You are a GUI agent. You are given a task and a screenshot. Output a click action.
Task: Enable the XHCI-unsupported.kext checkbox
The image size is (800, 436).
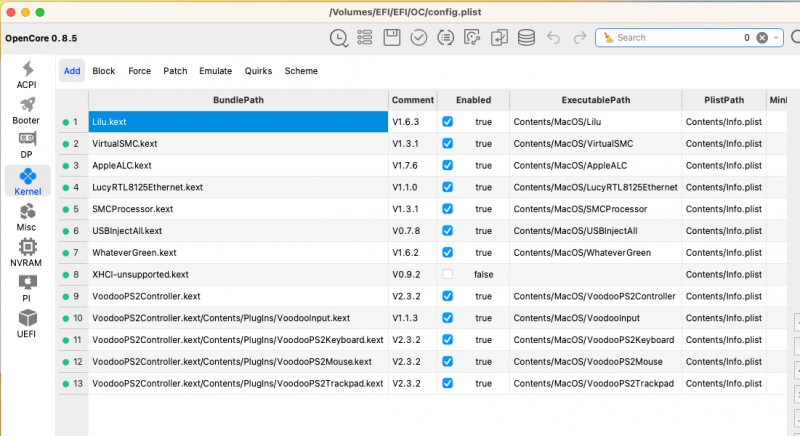point(448,274)
